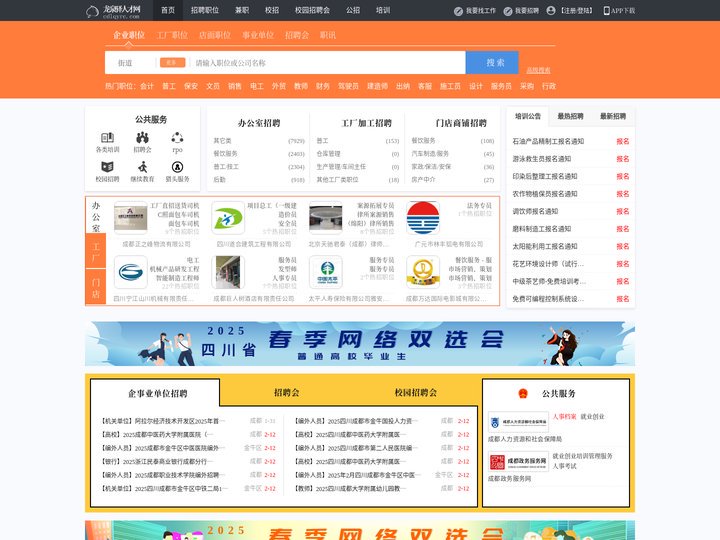Click 太平人寿保险 company logo

tap(326, 272)
